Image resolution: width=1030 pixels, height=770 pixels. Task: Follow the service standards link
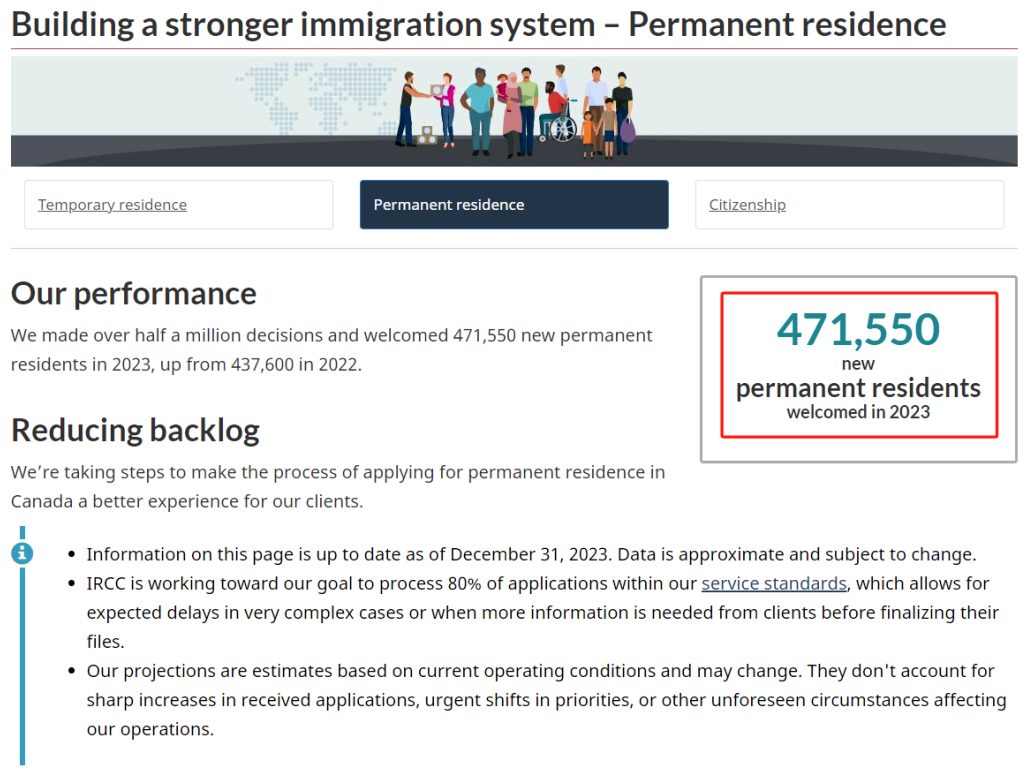click(x=774, y=583)
